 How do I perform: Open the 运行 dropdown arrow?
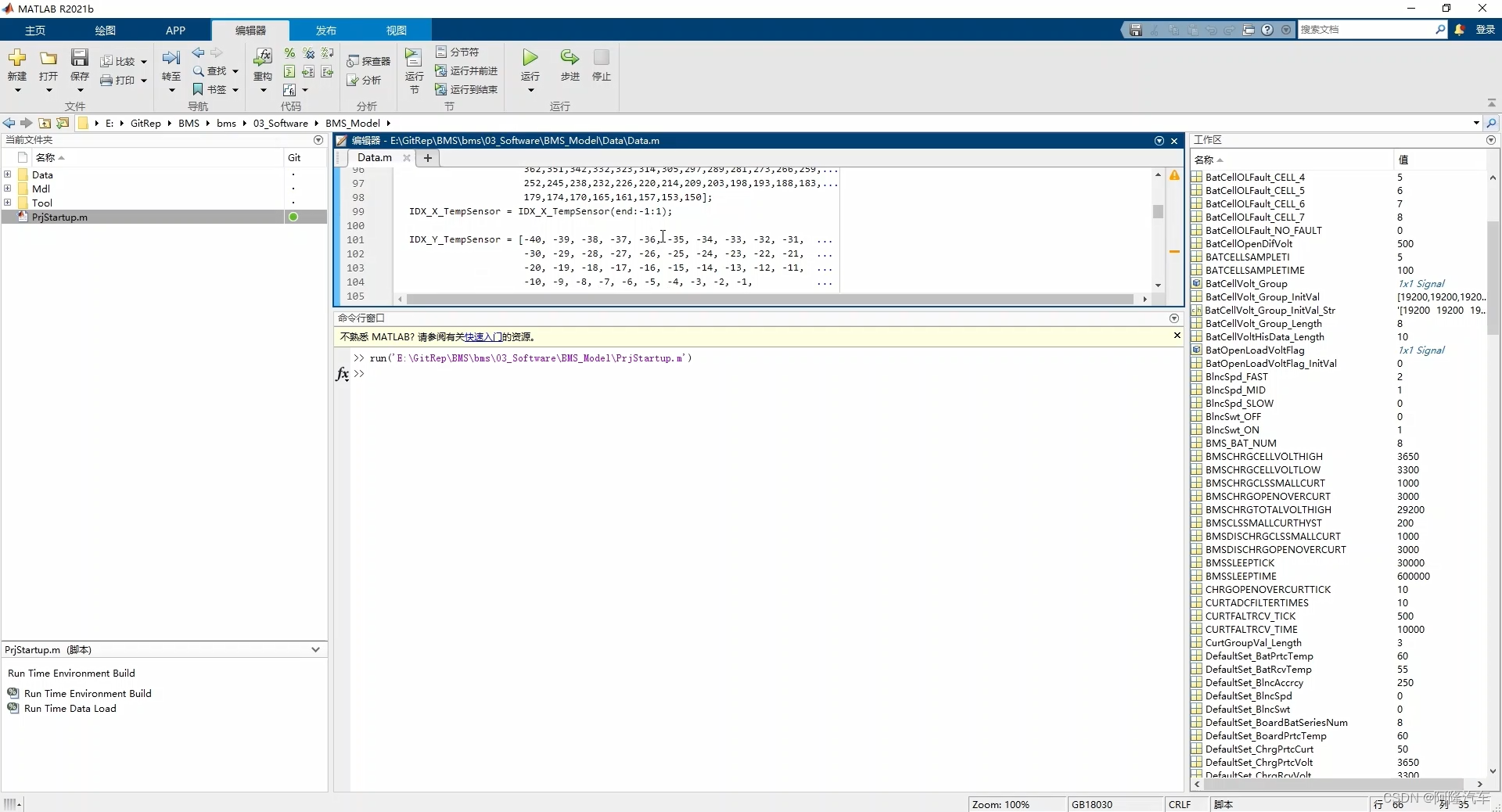[530, 90]
